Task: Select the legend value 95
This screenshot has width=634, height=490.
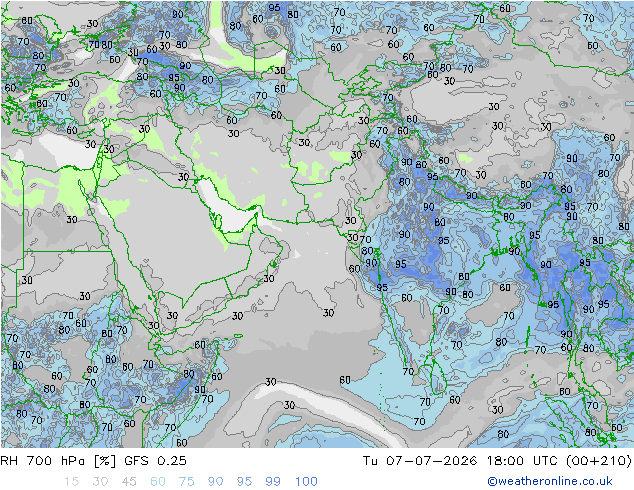Action: (x=244, y=481)
